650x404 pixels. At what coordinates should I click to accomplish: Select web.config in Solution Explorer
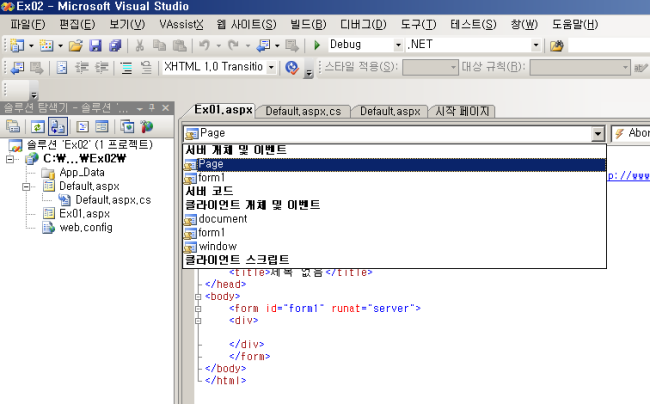click(x=85, y=228)
